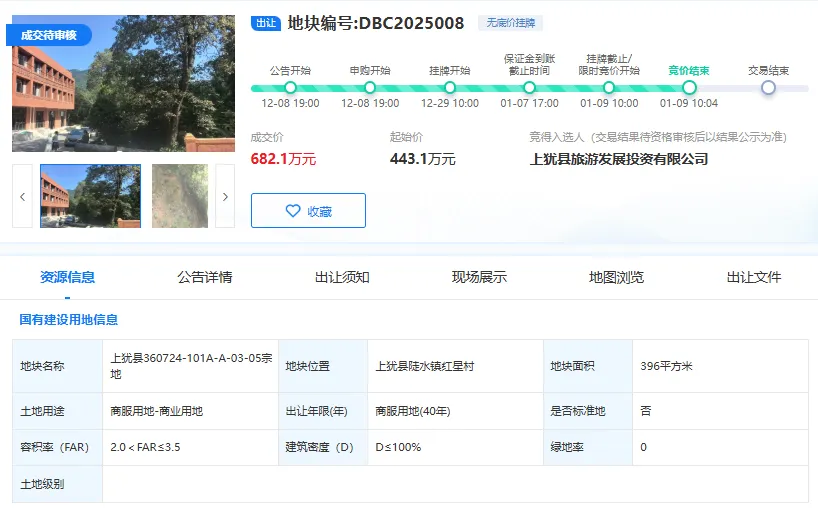Viewport: 818px width, 510px height.
Task: Switch to 地图浏览 tab
Action: [x=617, y=277]
